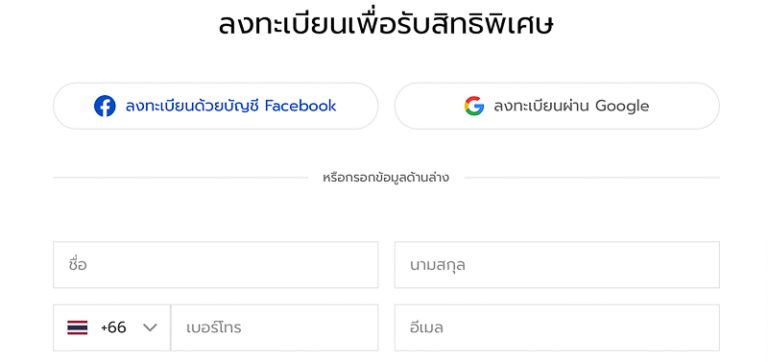Click the ชื่อ placeholder text

coord(77,265)
